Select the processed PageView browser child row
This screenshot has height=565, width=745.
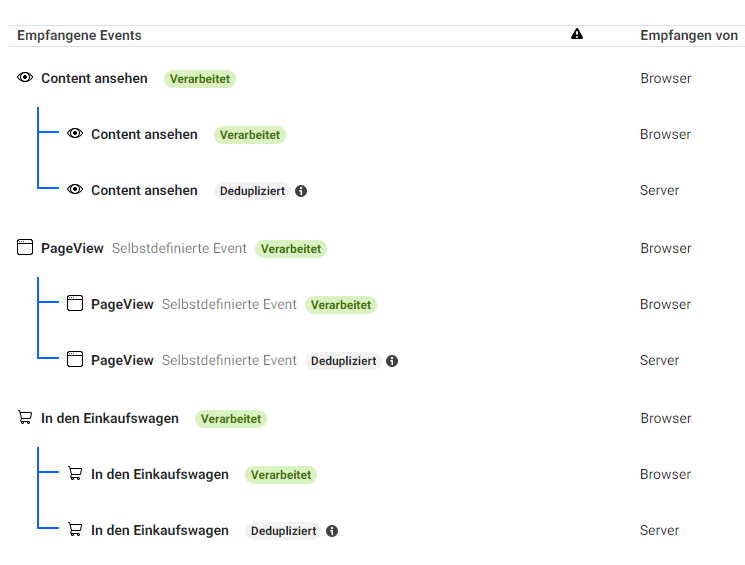(124, 304)
